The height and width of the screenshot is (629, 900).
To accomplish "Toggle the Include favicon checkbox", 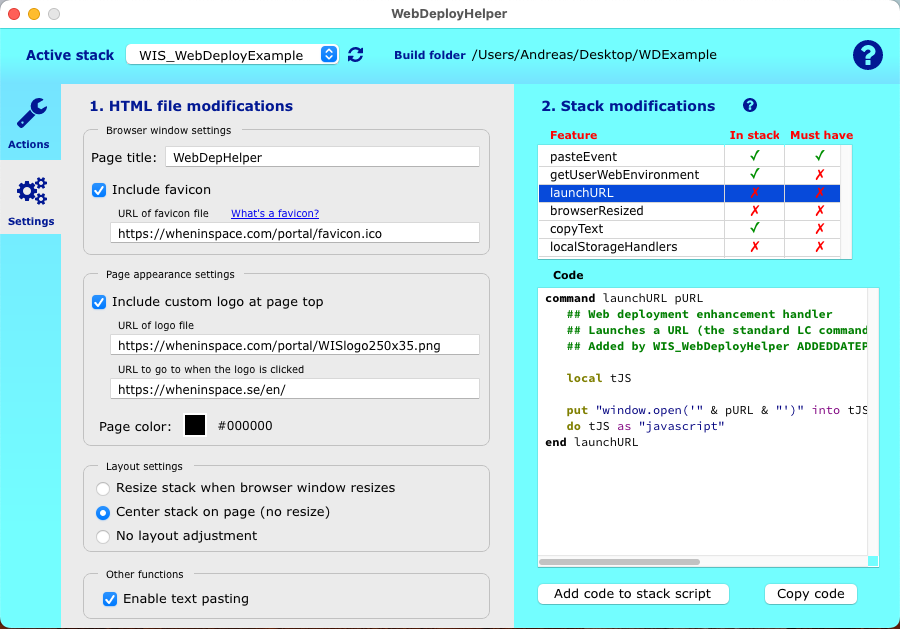I will click(x=99, y=190).
